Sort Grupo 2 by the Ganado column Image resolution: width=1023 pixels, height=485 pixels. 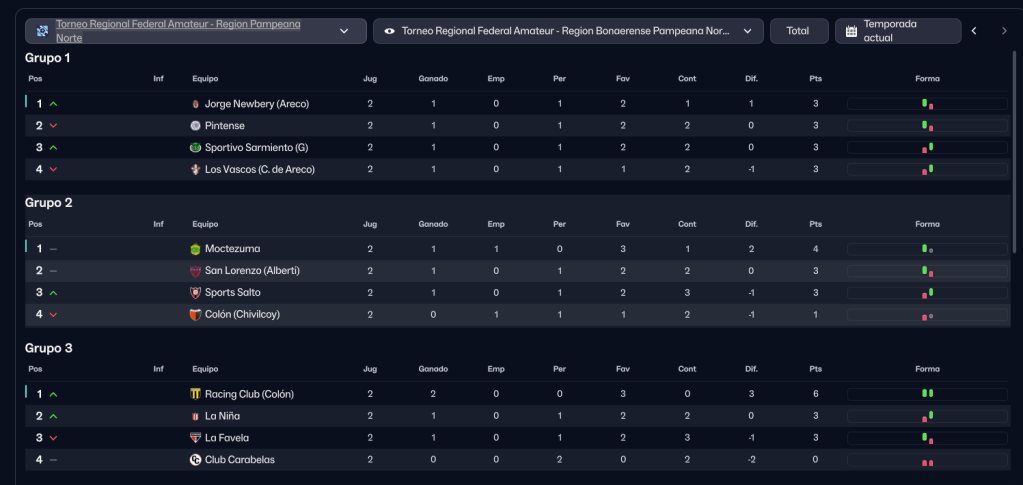pyautogui.click(x=433, y=224)
